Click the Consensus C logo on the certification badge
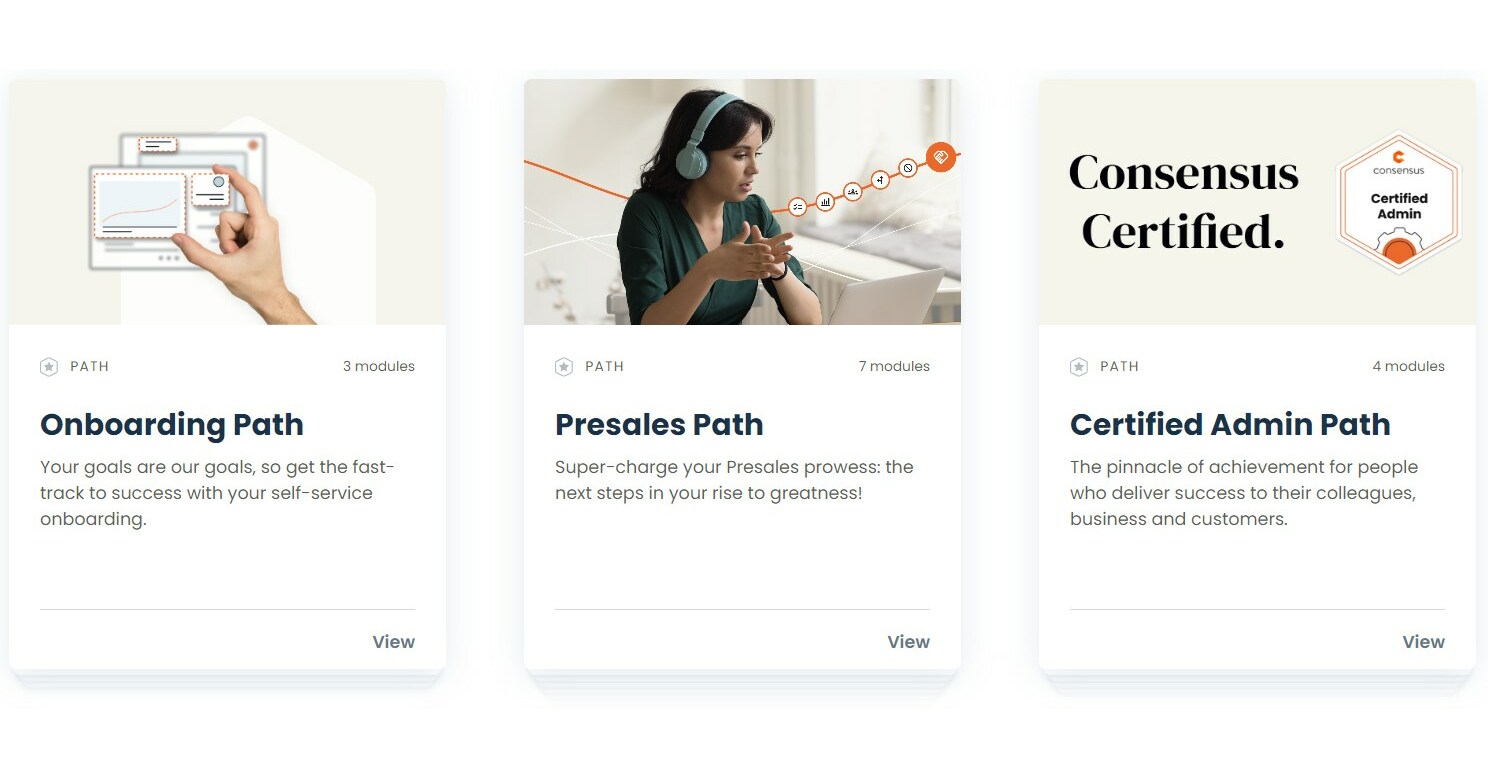 click(1399, 157)
